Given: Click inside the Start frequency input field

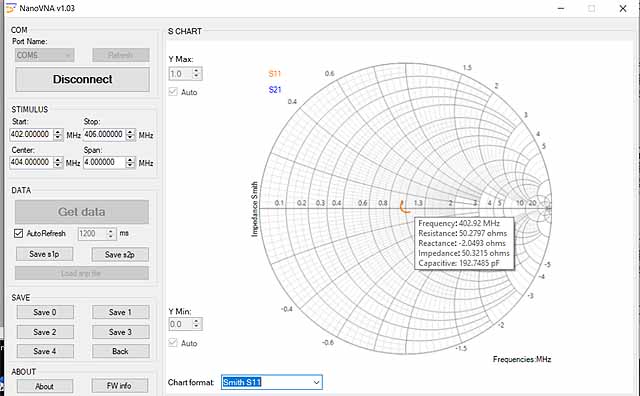Looking at the screenshot, I should (x=32, y=135).
